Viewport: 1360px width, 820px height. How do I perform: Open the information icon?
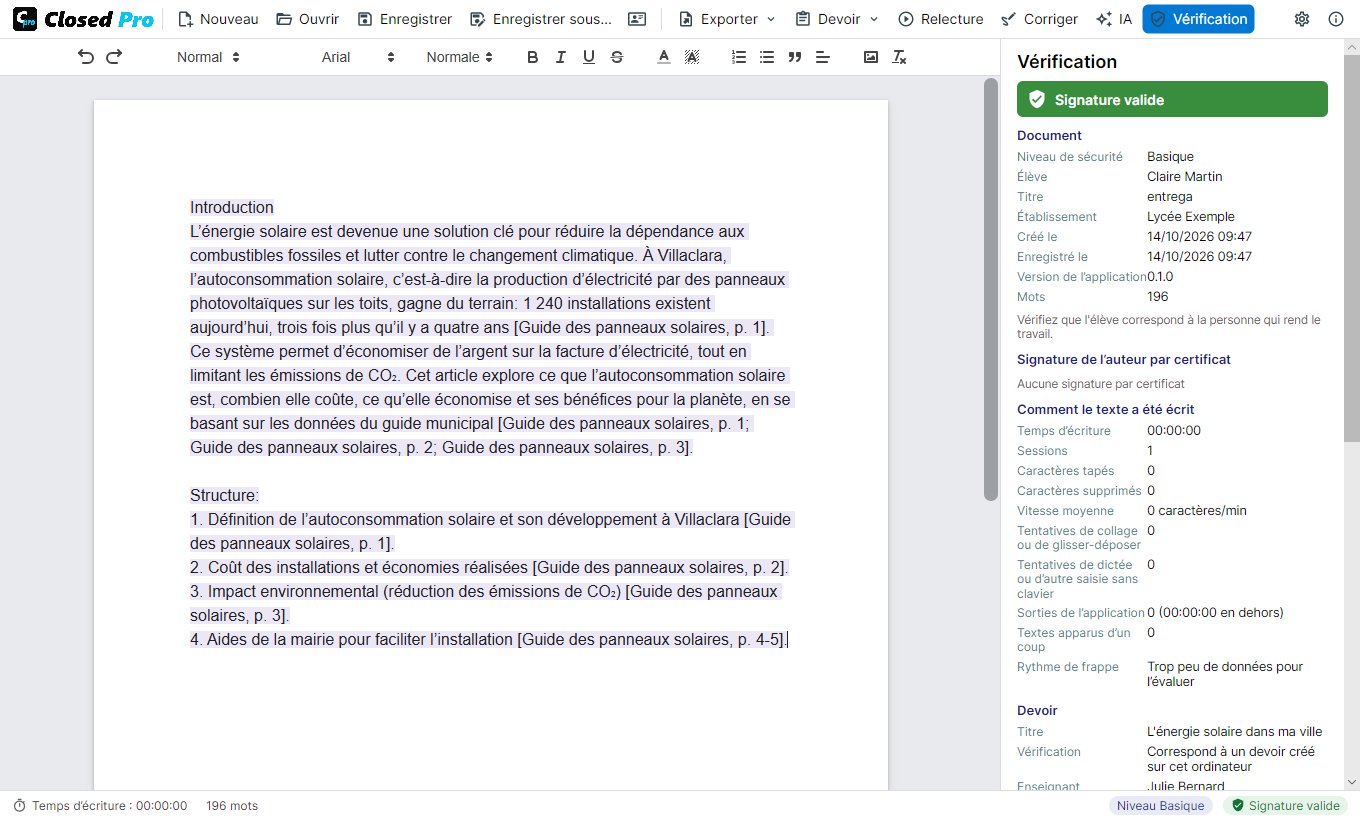click(1335, 19)
